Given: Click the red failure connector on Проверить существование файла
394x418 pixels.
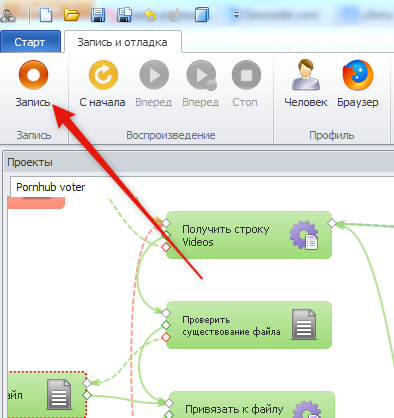Looking at the screenshot, I should 166,337.
